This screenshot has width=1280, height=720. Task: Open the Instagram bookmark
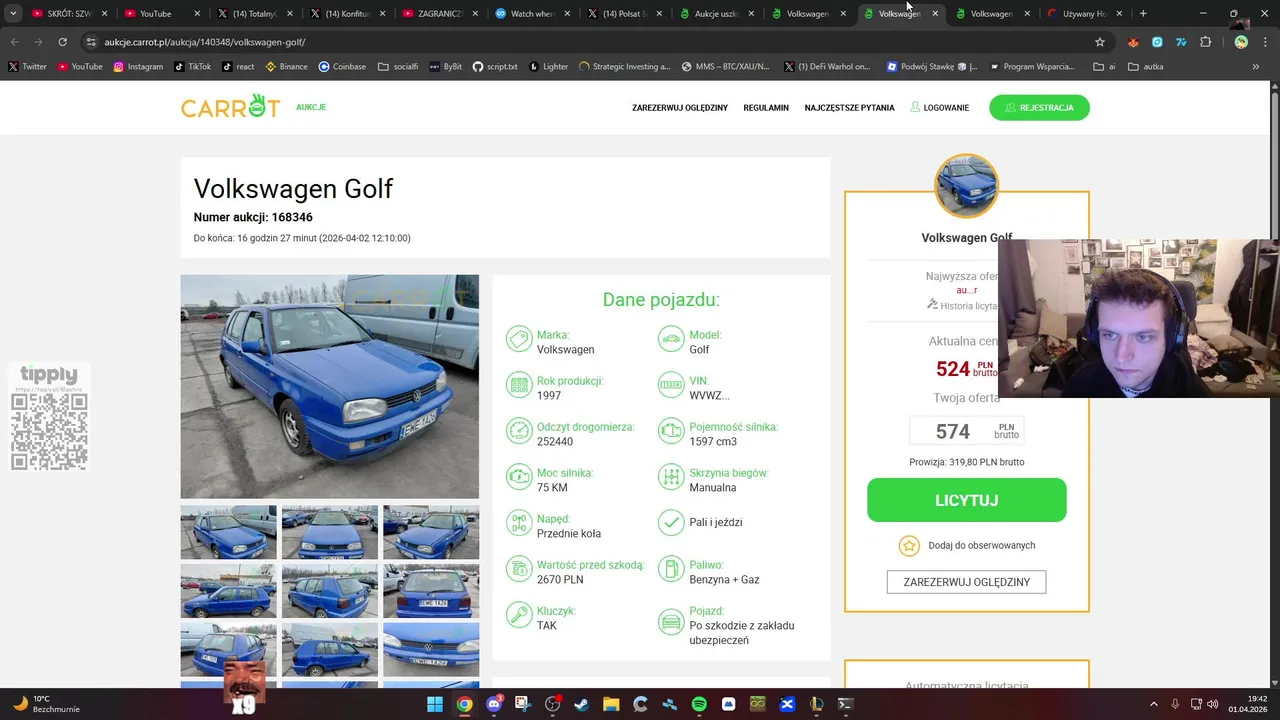click(x=138, y=66)
